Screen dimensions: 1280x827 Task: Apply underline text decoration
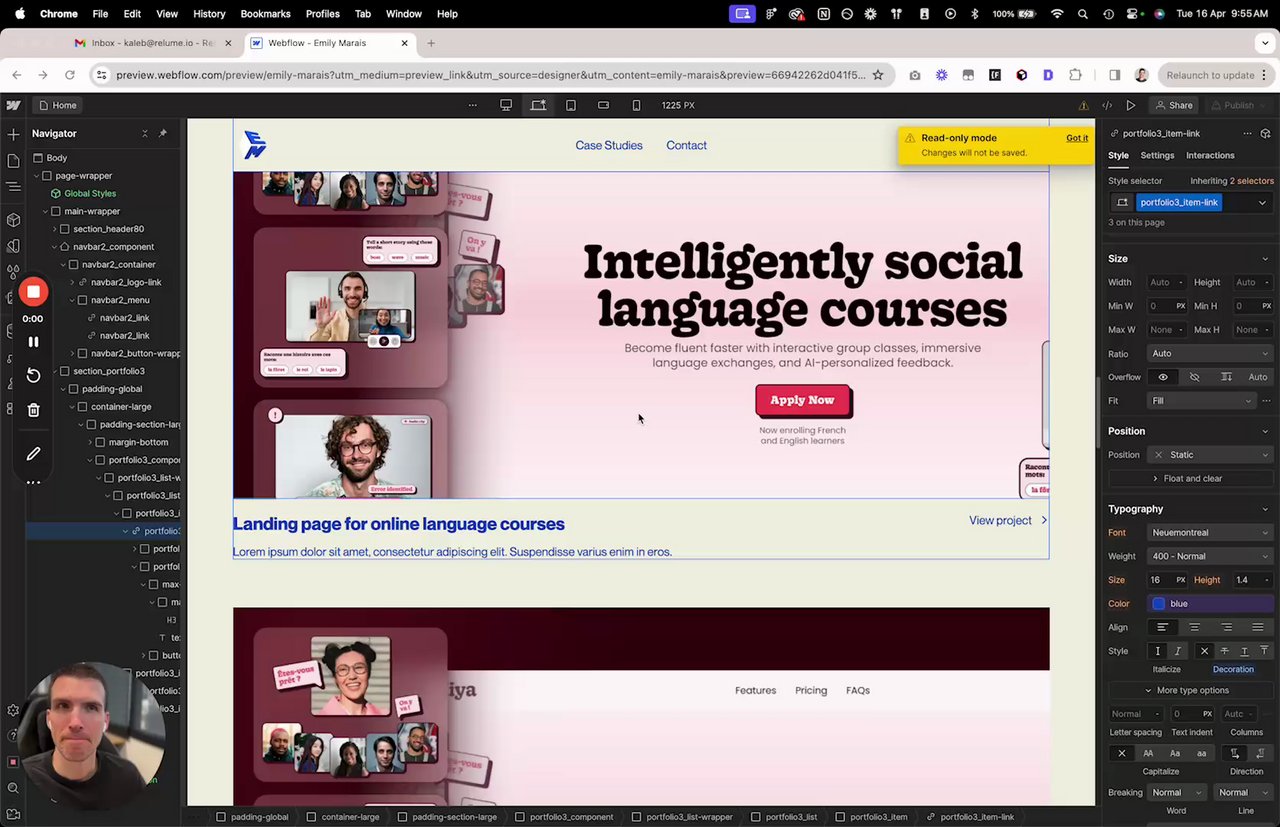pos(1244,651)
